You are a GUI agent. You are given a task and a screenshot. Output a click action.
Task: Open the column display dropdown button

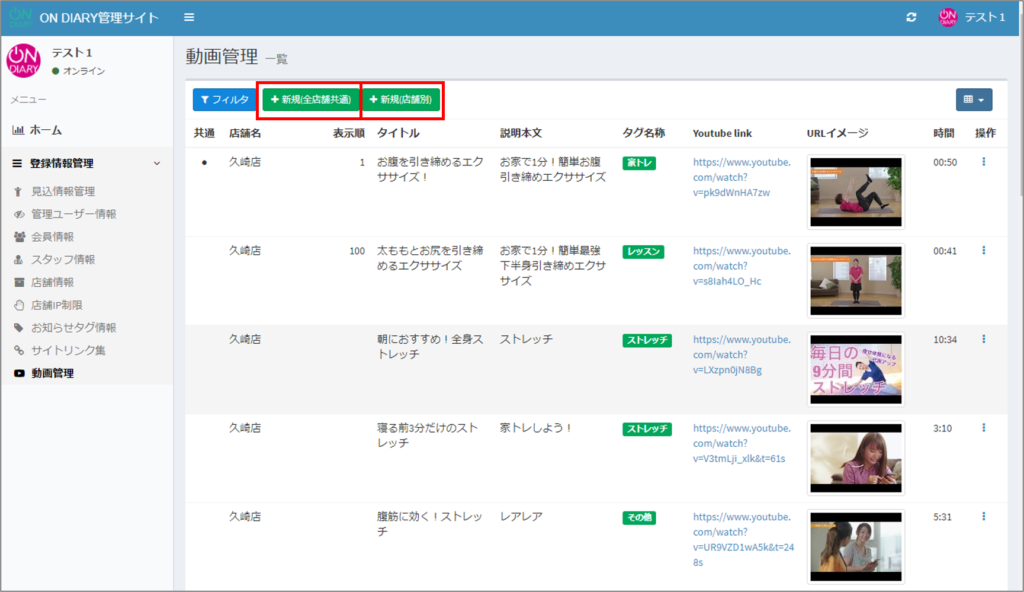pos(974,100)
